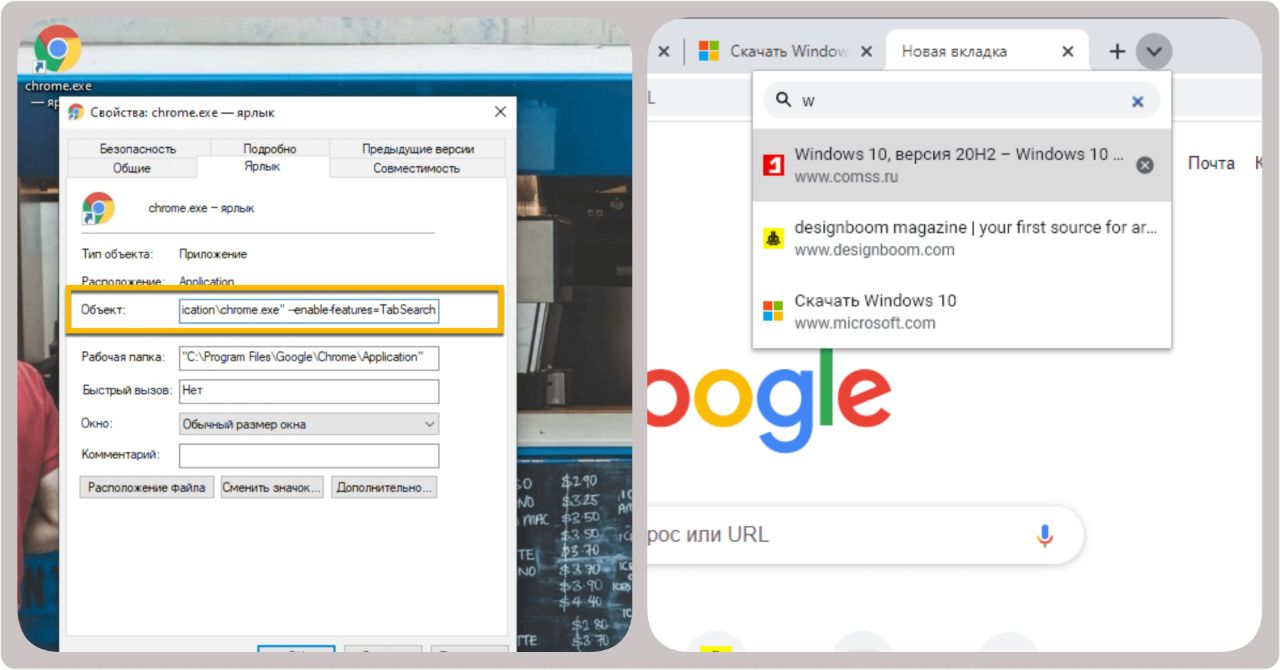Click the Microsoft favicon in results
The image size is (1280, 670).
click(x=773, y=311)
